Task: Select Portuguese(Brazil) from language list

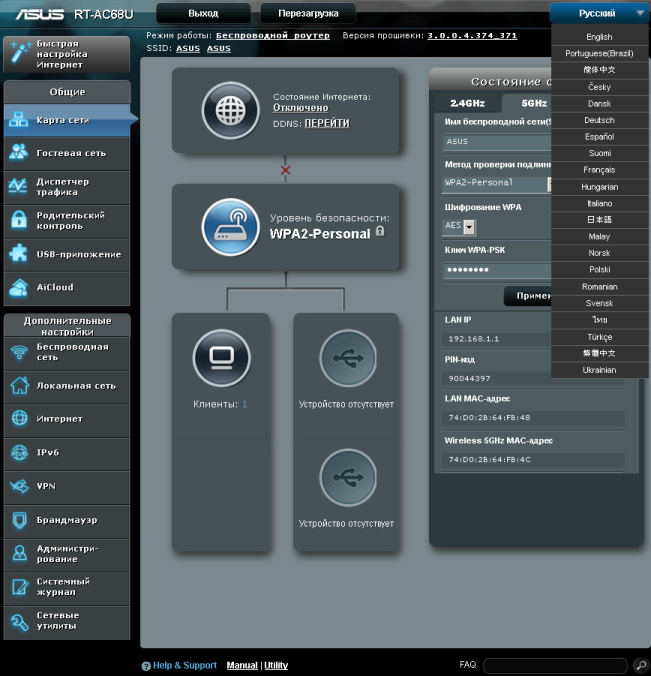Action: [x=599, y=53]
